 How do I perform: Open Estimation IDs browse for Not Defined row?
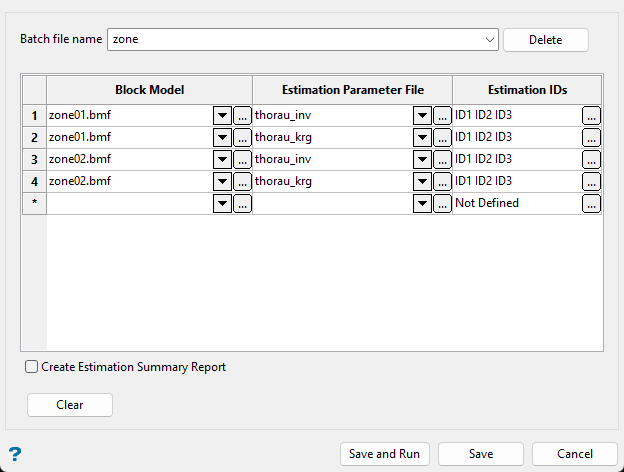tap(591, 203)
